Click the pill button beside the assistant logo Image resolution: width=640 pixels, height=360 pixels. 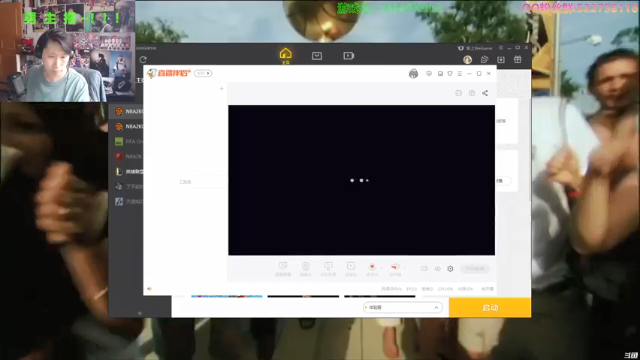click(203, 73)
